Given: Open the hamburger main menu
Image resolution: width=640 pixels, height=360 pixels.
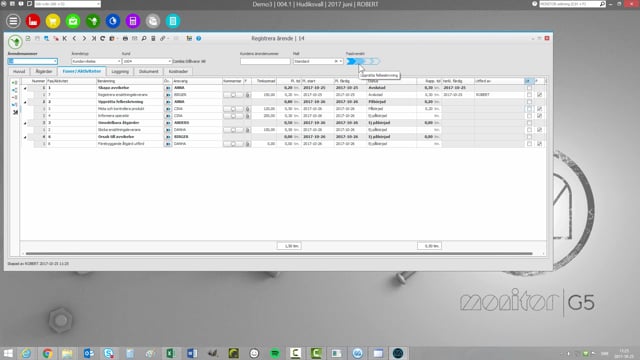Looking at the screenshot, I should pos(13,21).
